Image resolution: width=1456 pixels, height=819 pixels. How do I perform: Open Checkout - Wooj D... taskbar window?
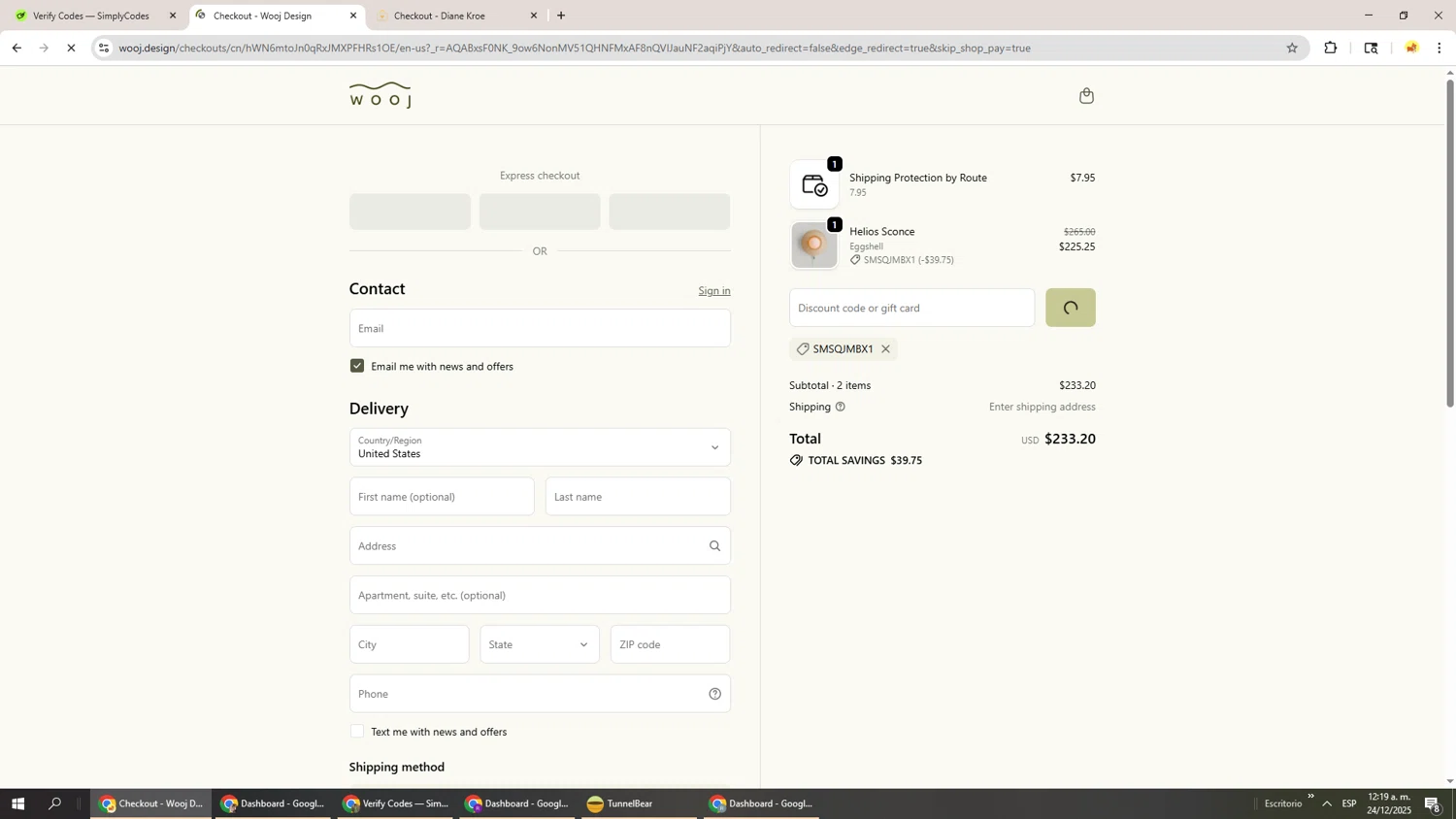pyautogui.click(x=151, y=803)
